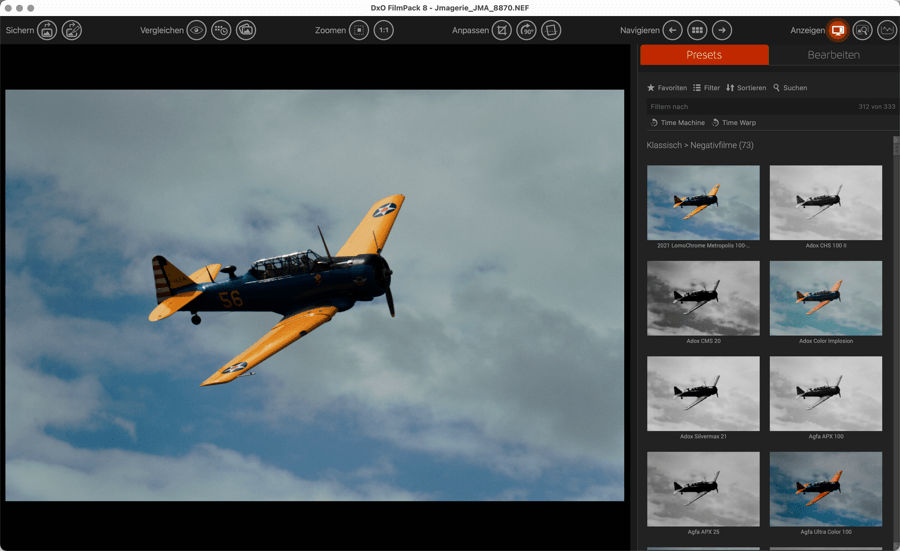
Task: Switch to the Bearbeiten tab
Action: (833, 55)
